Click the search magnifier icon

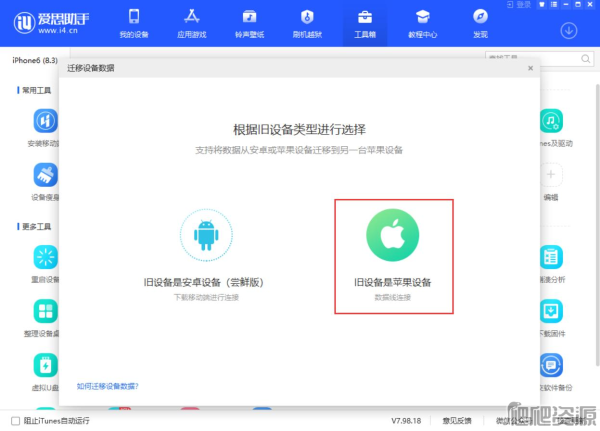coord(585,59)
